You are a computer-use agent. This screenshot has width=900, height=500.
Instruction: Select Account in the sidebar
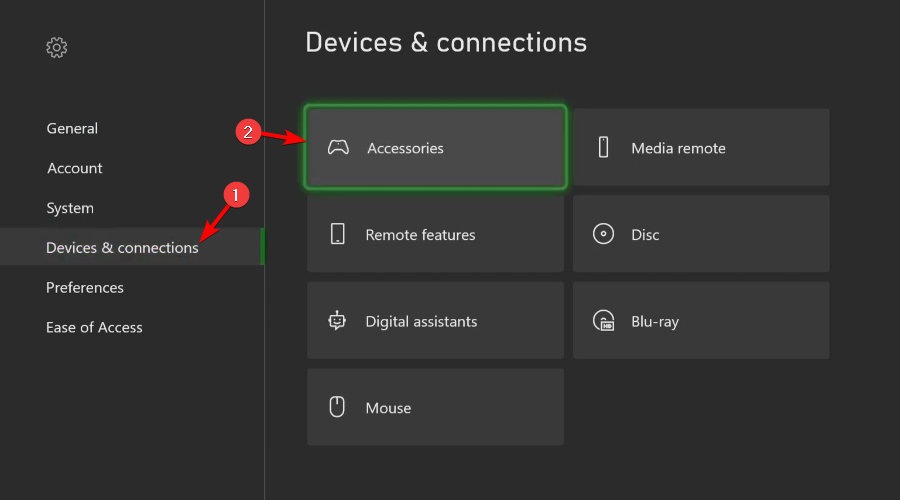coord(75,168)
